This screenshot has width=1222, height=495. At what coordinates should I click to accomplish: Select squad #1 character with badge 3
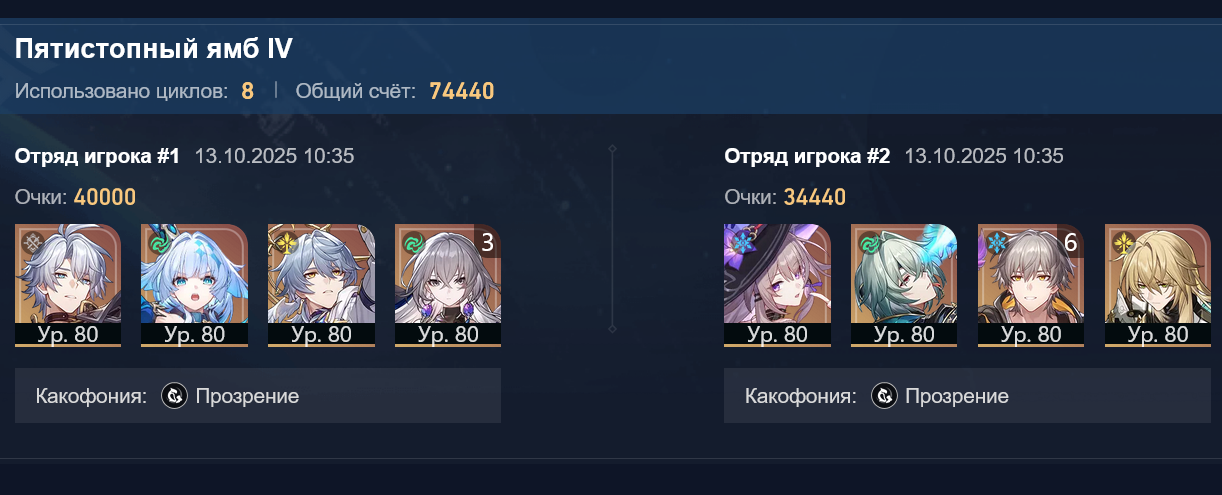coord(448,285)
